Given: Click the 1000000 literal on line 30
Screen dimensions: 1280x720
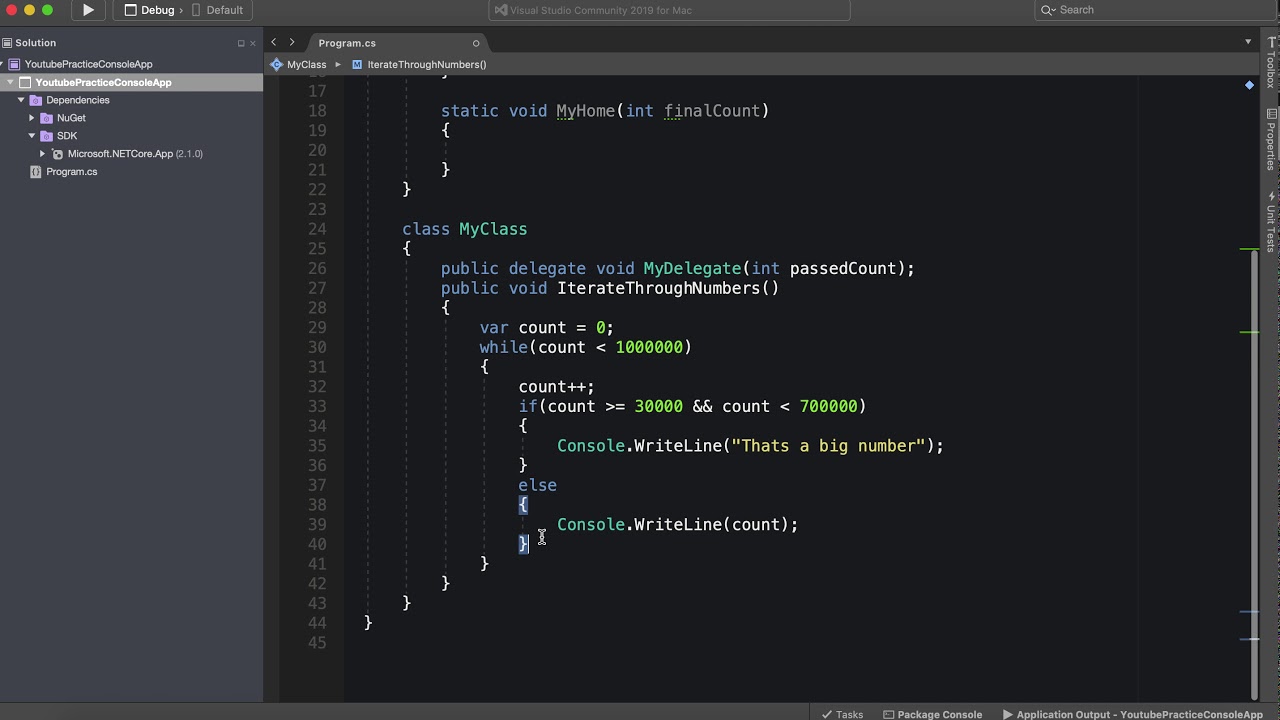Looking at the screenshot, I should coord(649,347).
